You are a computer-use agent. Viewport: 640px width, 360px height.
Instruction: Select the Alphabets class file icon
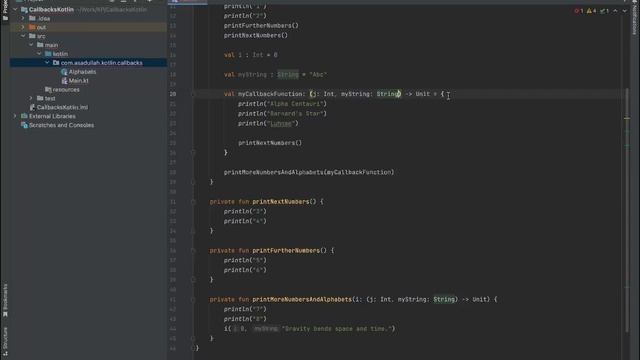click(64, 72)
